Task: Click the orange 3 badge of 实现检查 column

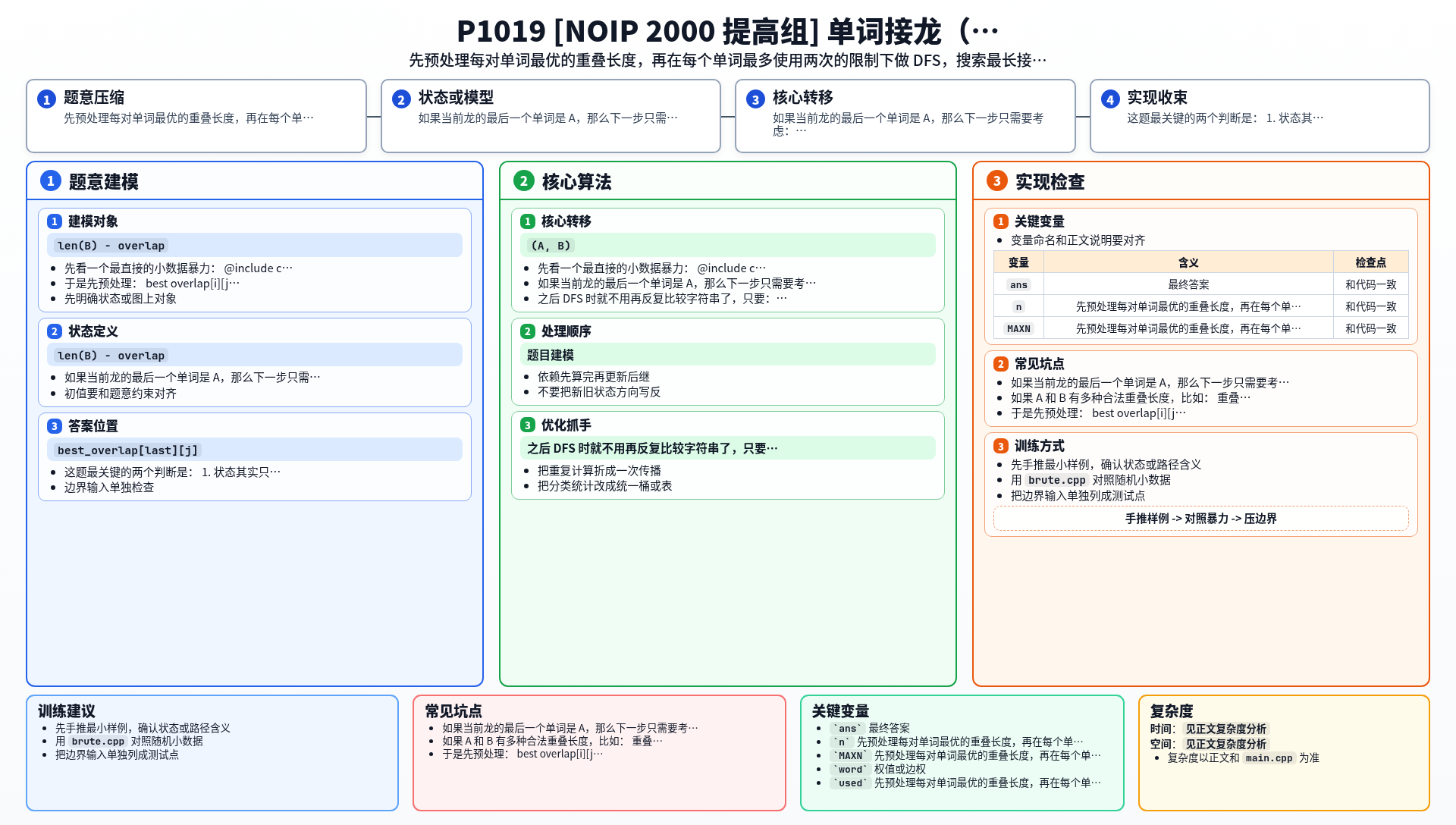Action: (997, 180)
